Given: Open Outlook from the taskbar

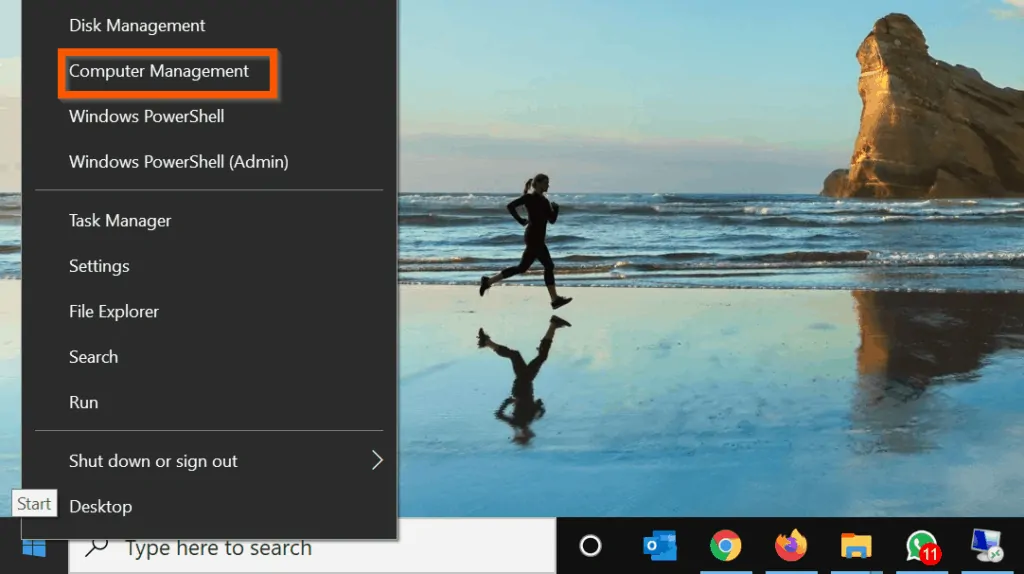Looking at the screenshot, I should pyautogui.click(x=660, y=546).
